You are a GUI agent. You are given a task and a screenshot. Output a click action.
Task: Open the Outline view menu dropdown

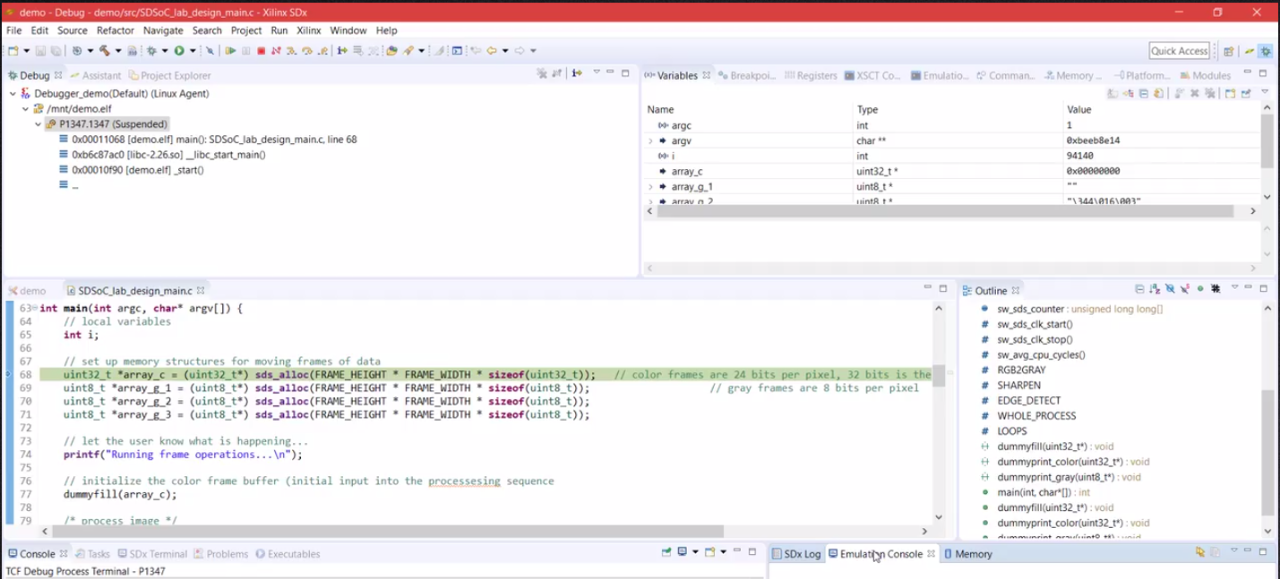pos(1235,287)
